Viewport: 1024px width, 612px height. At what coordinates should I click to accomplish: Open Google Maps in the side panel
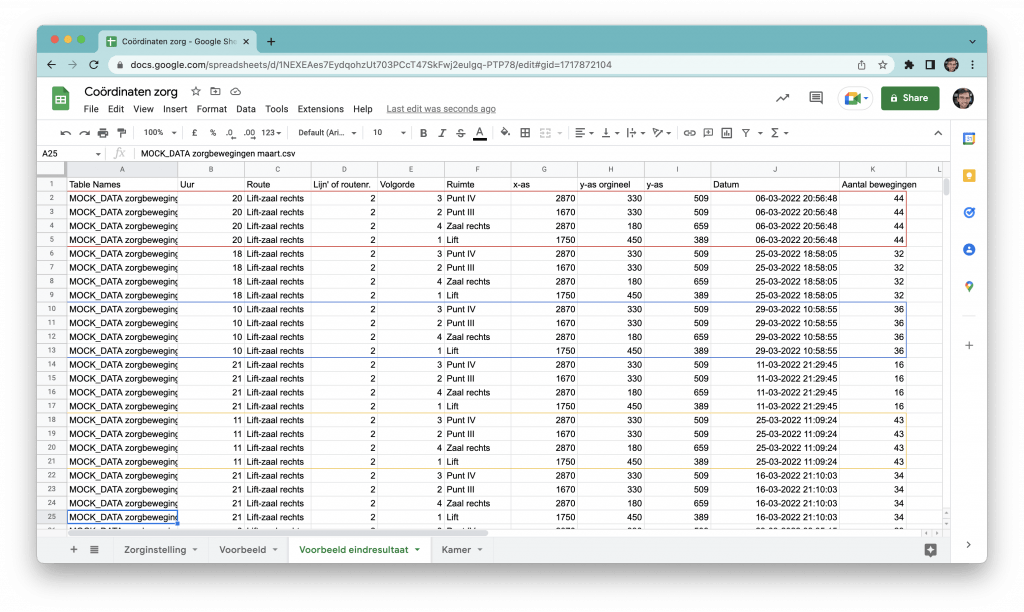(968, 286)
